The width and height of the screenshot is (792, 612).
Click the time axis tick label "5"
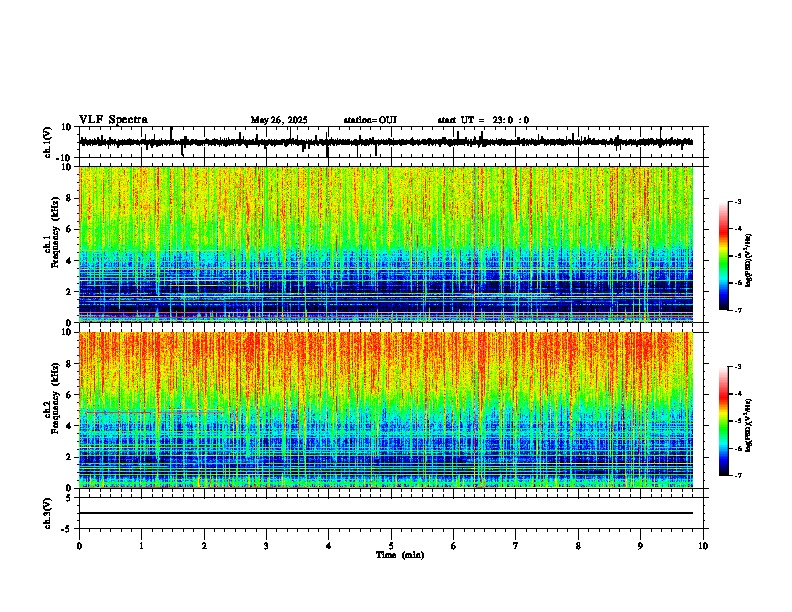tap(391, 546)
